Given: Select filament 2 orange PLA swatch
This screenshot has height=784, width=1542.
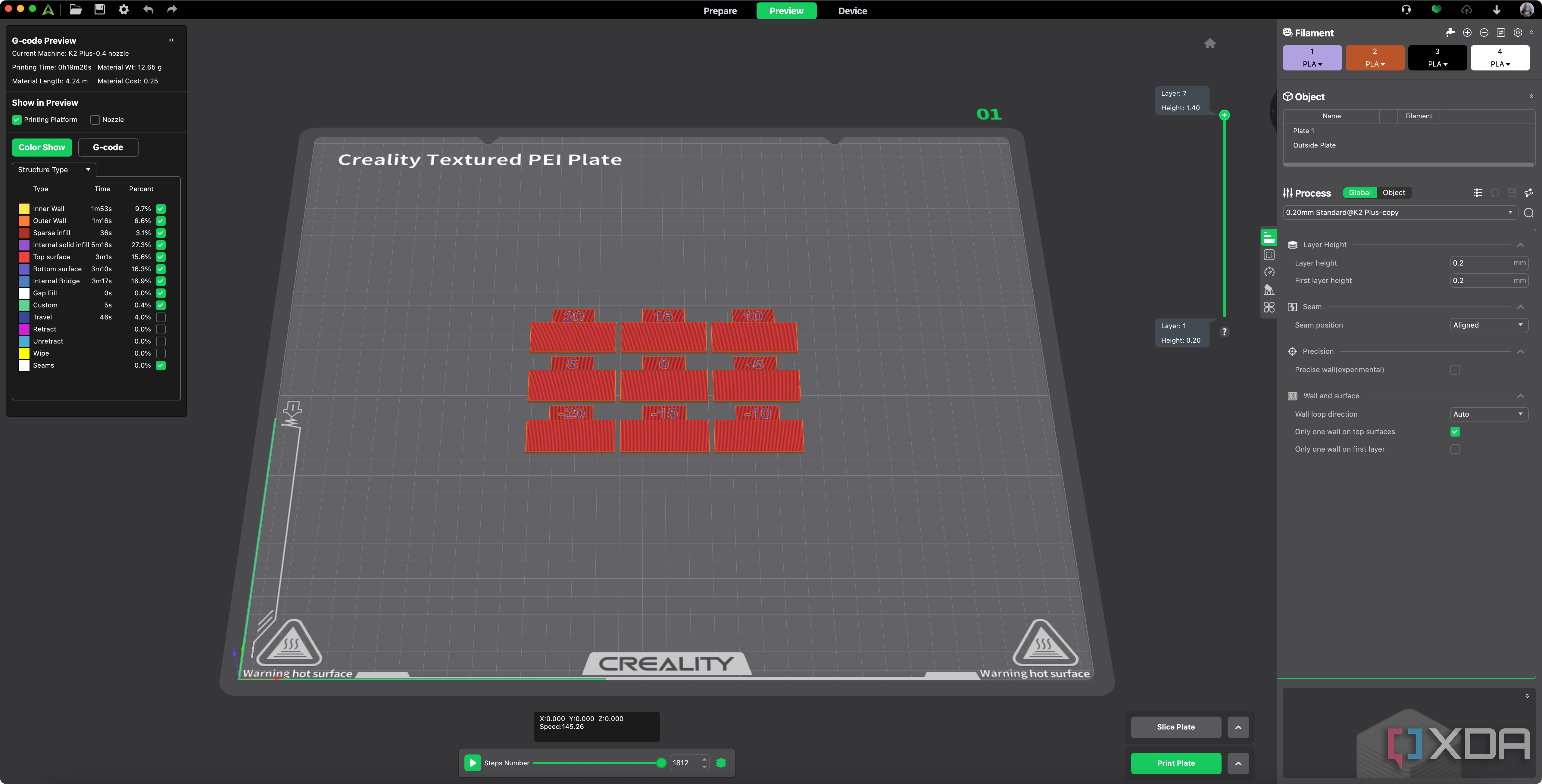Looking at the screenshot, I should [x=1374, y=58].
